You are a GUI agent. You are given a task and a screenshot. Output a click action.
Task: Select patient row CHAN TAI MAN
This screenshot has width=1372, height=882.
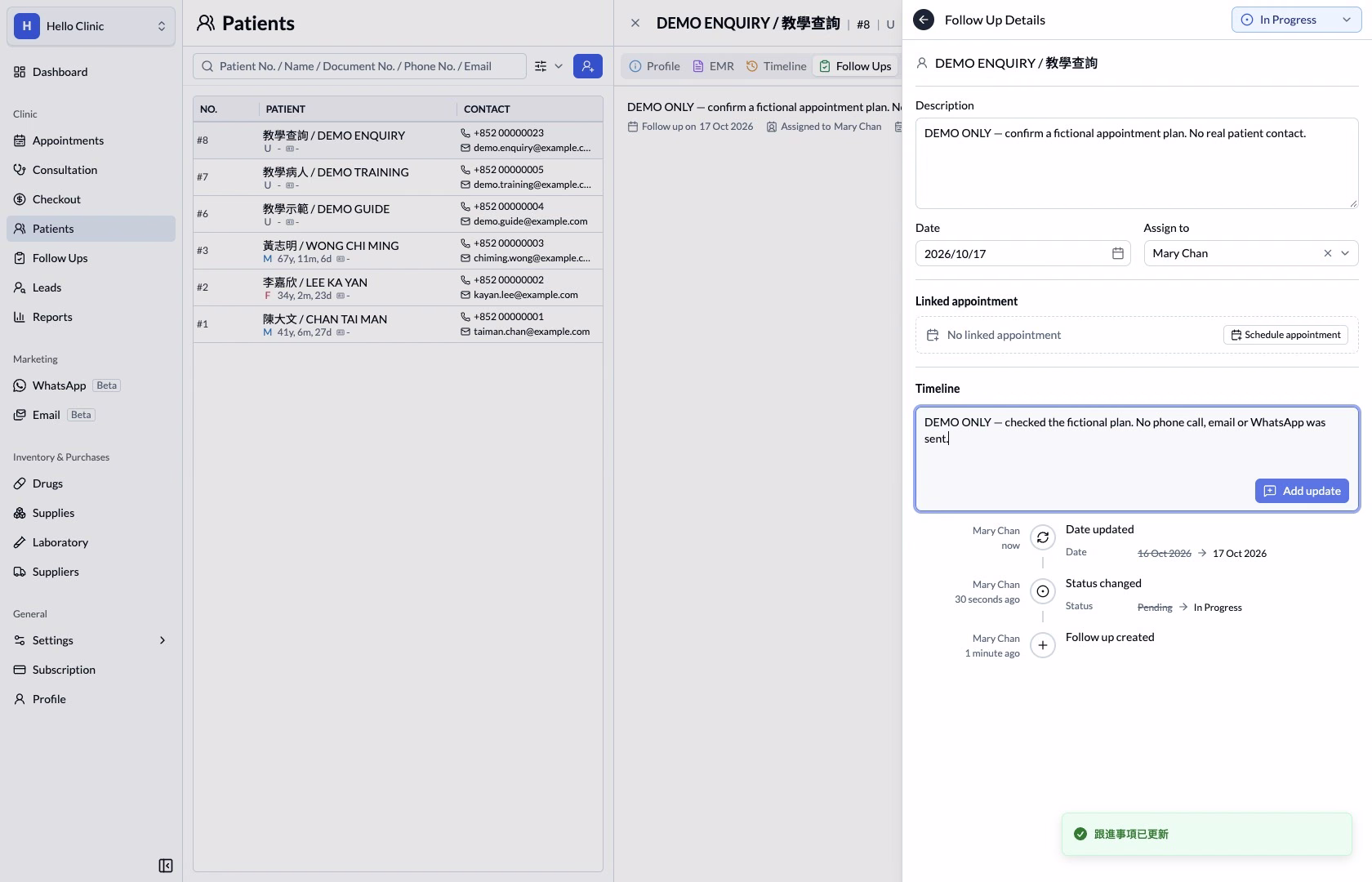[399, 324]
